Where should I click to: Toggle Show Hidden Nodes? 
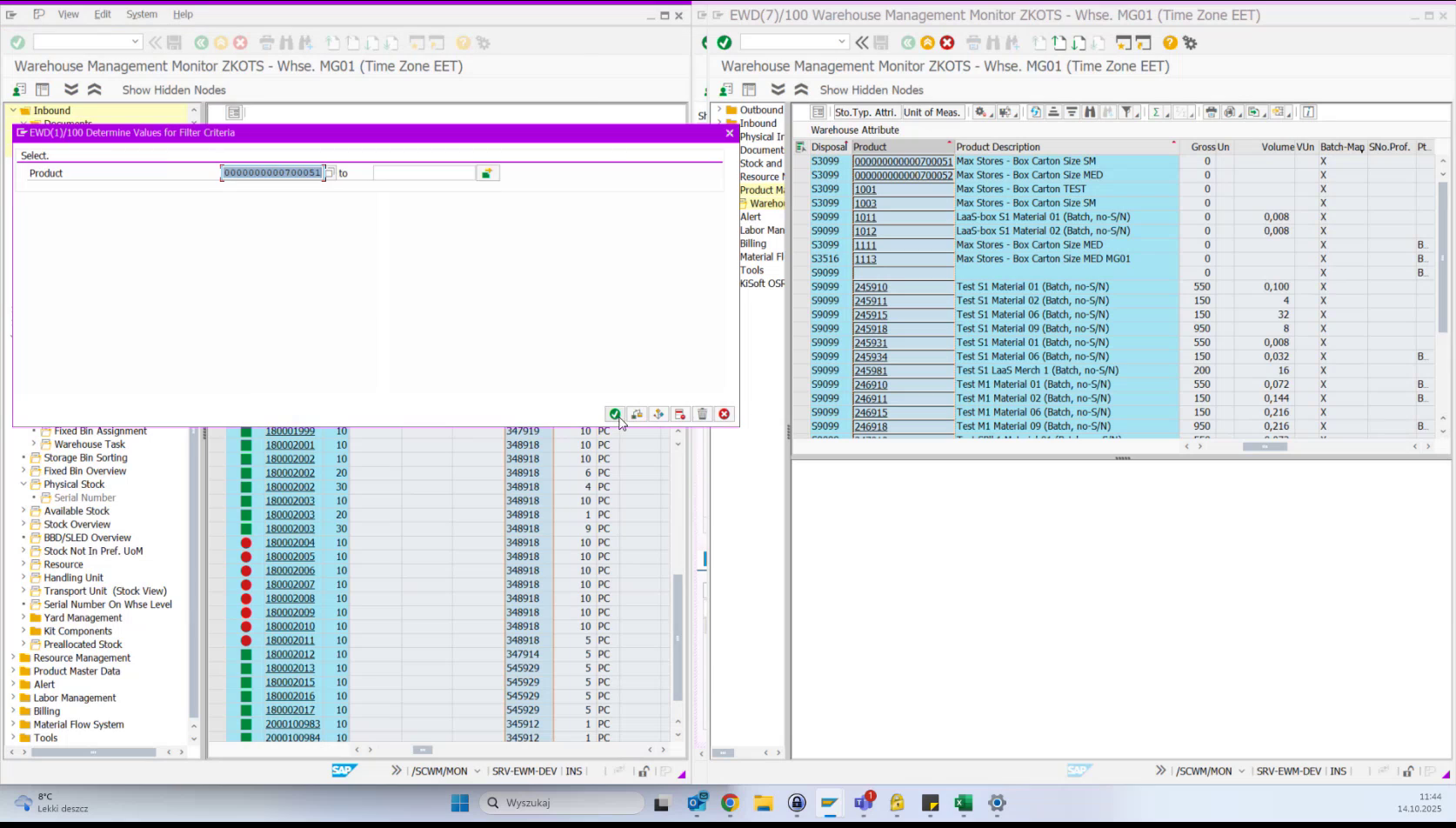click(173, 90)
